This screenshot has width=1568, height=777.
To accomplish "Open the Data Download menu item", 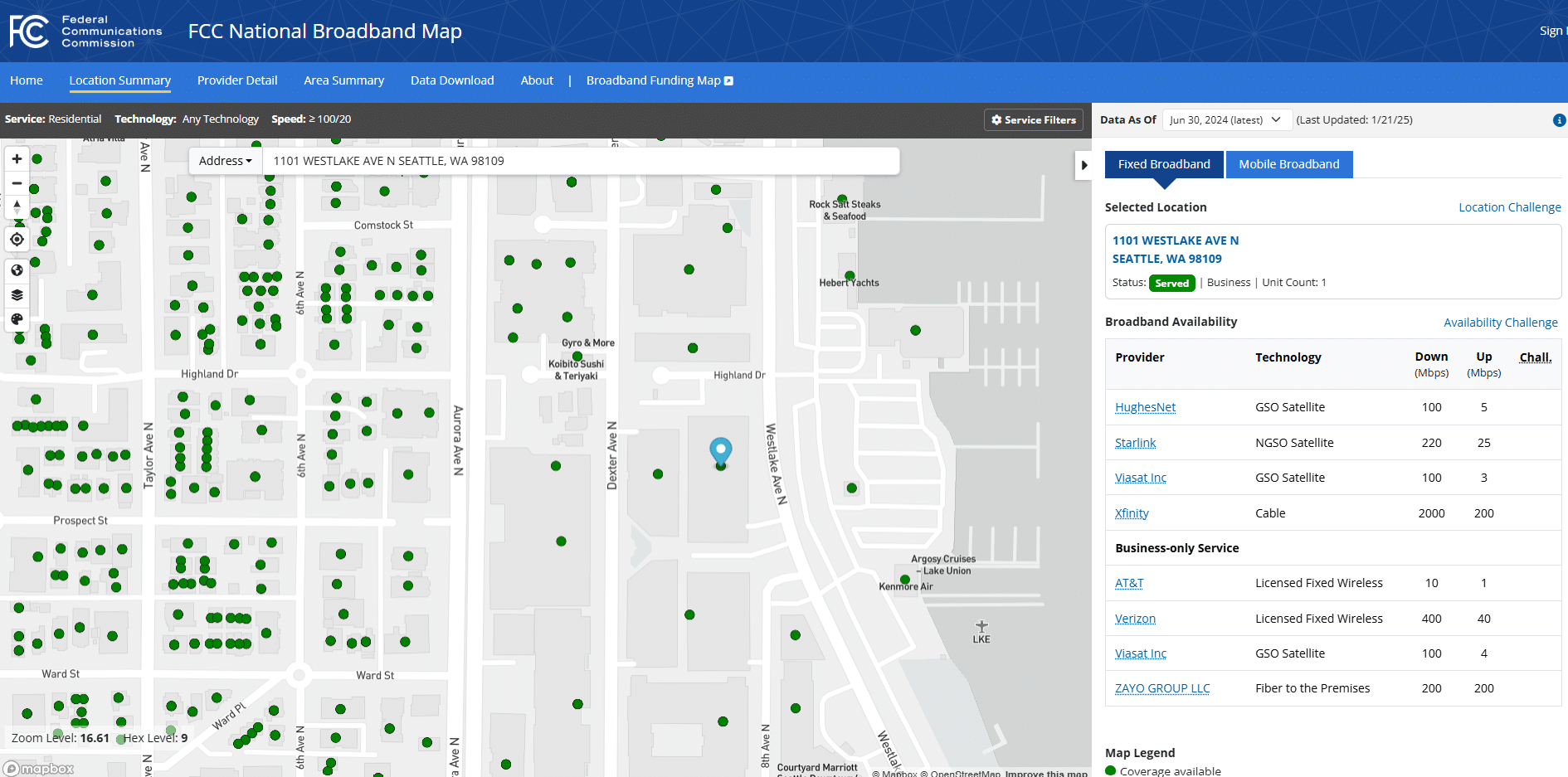I will 452,80.
